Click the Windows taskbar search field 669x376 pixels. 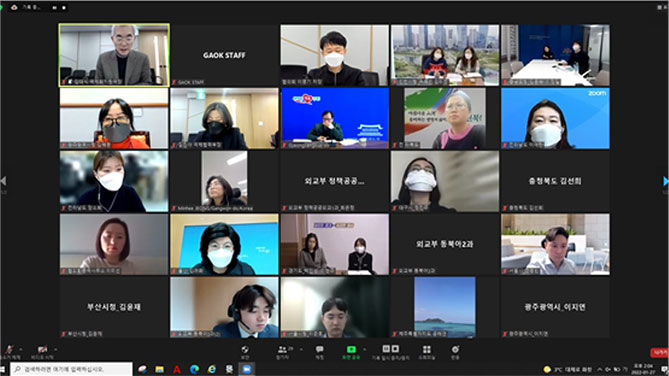(71, 369)
